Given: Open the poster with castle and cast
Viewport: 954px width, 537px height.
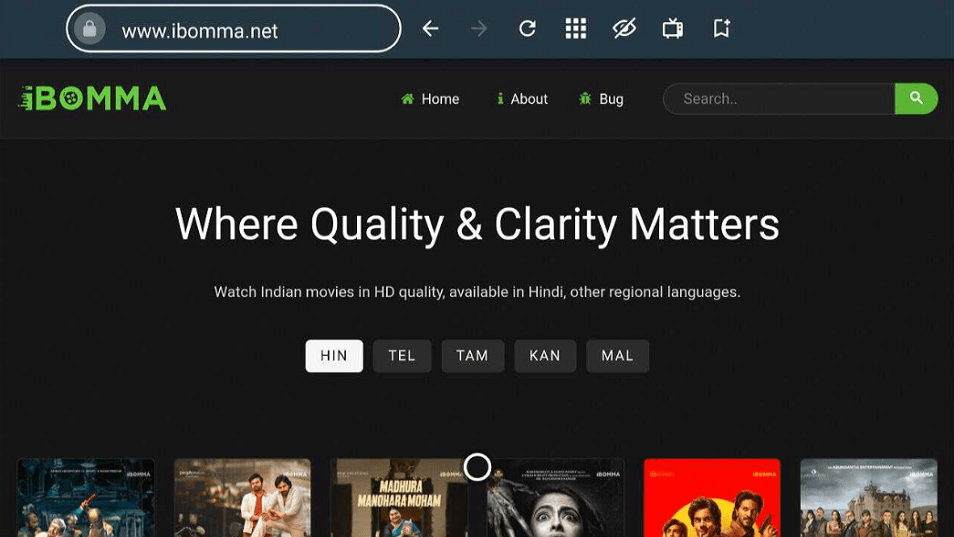Looking at the screenshot, I should (x=869, y=497).
